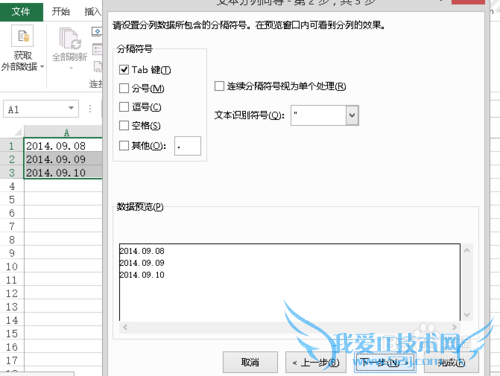Click the Other delimiter text field
The height and width of the screenshot is (376, 500).
[x=187, y=146]
